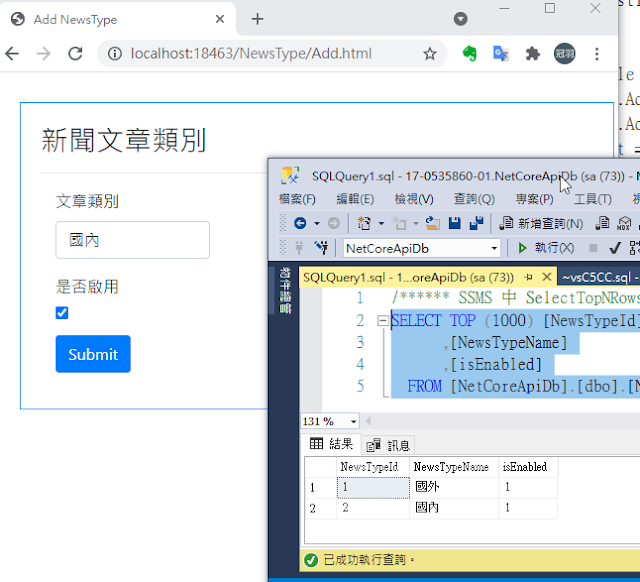Click SSMS save all icon
640x582 pixels.
(476, 223)
